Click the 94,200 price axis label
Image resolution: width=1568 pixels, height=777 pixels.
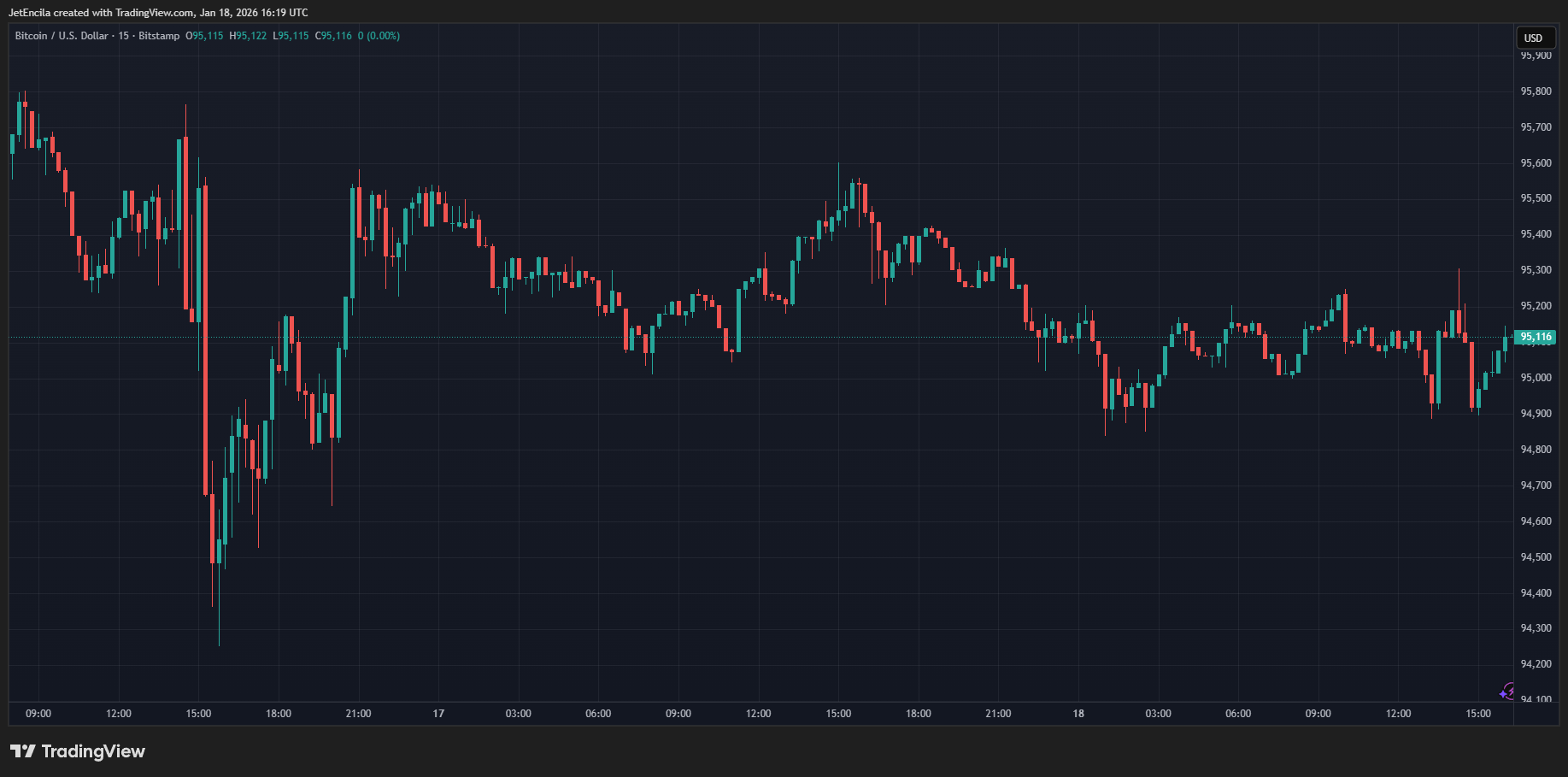pyautogui.click(x=1536, y=664)
